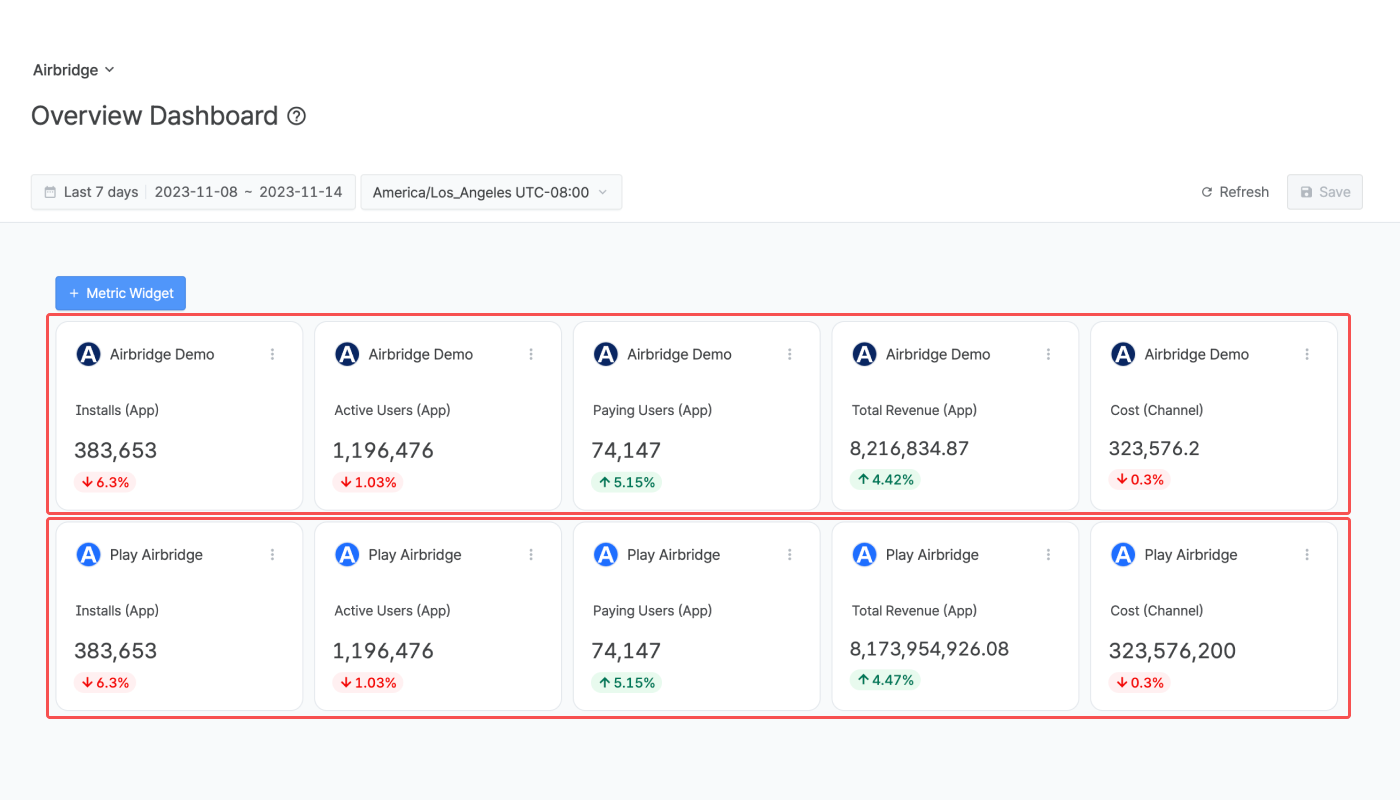
Task: Click Play Airbridge app logo on Cost card
Action: pos(1123,554)
